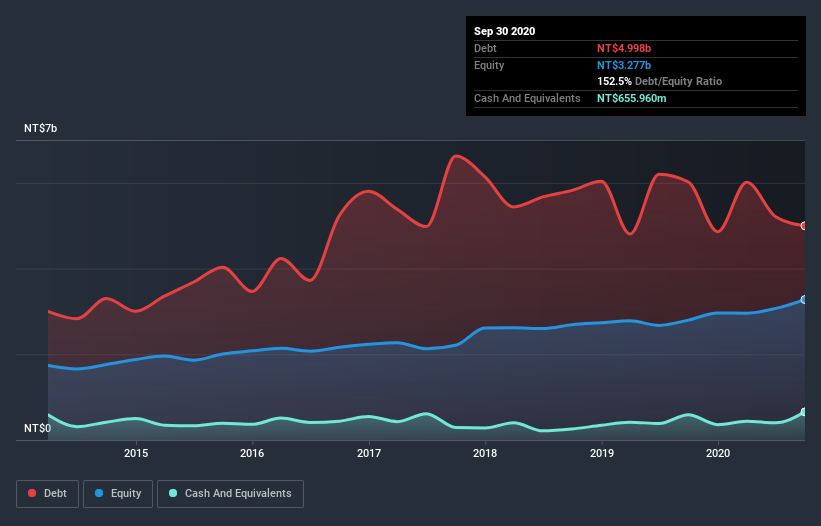This screenshot has height=526, width=821.
Task: Select the 2019 x-axis label
Action: tap(602, 453)
